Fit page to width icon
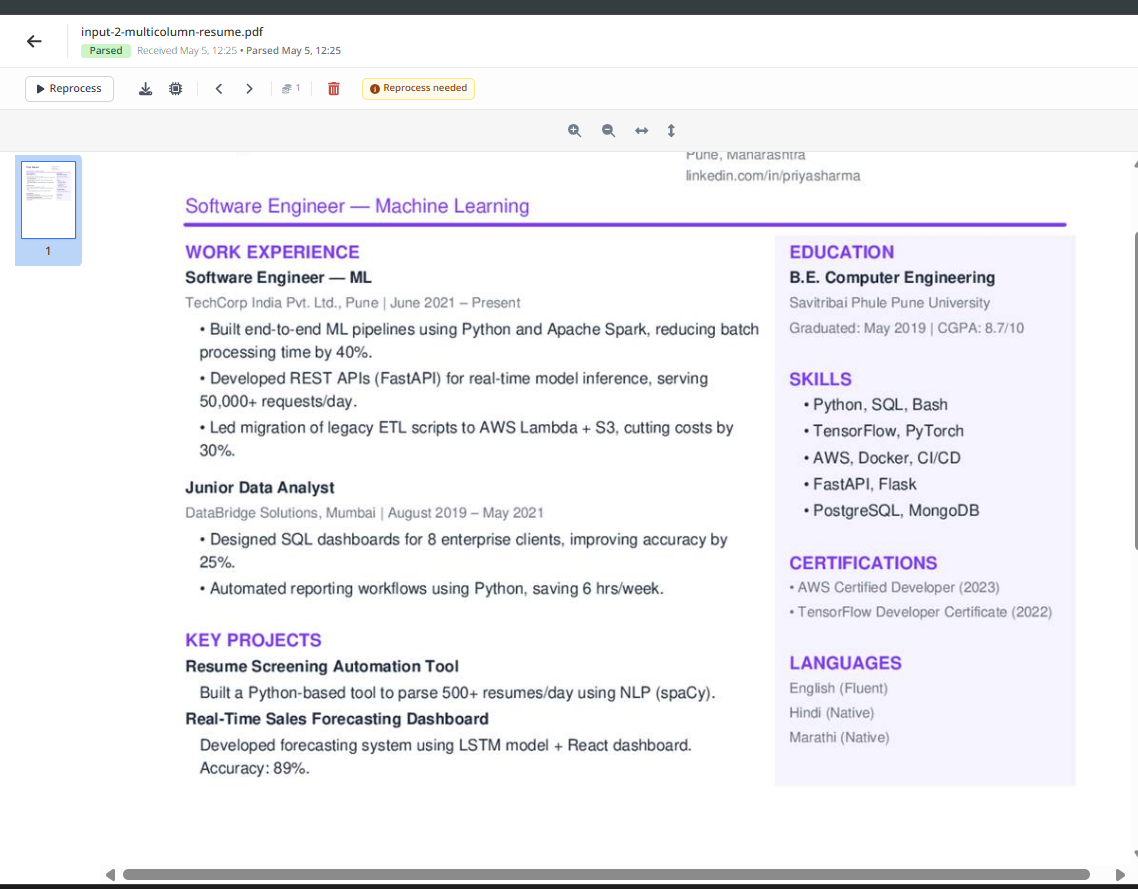 642,131
